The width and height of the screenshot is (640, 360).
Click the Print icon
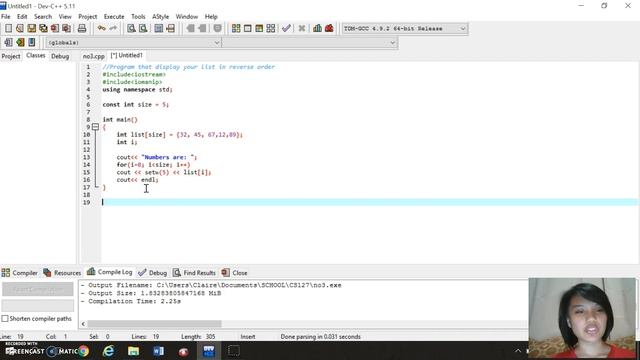click(x=82, y=28)
